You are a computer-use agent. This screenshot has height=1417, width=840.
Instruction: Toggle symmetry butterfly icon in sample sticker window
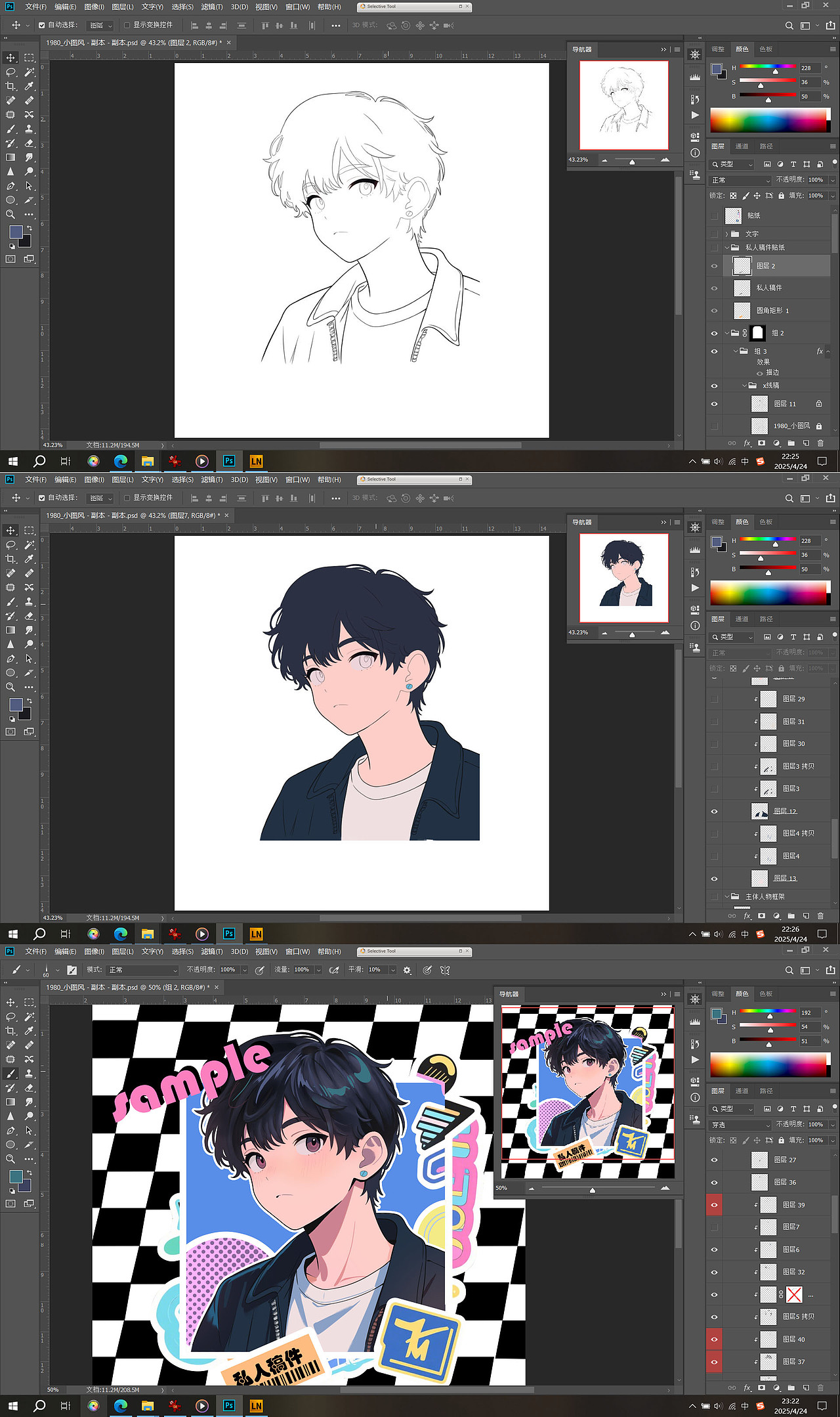[445, 970]
